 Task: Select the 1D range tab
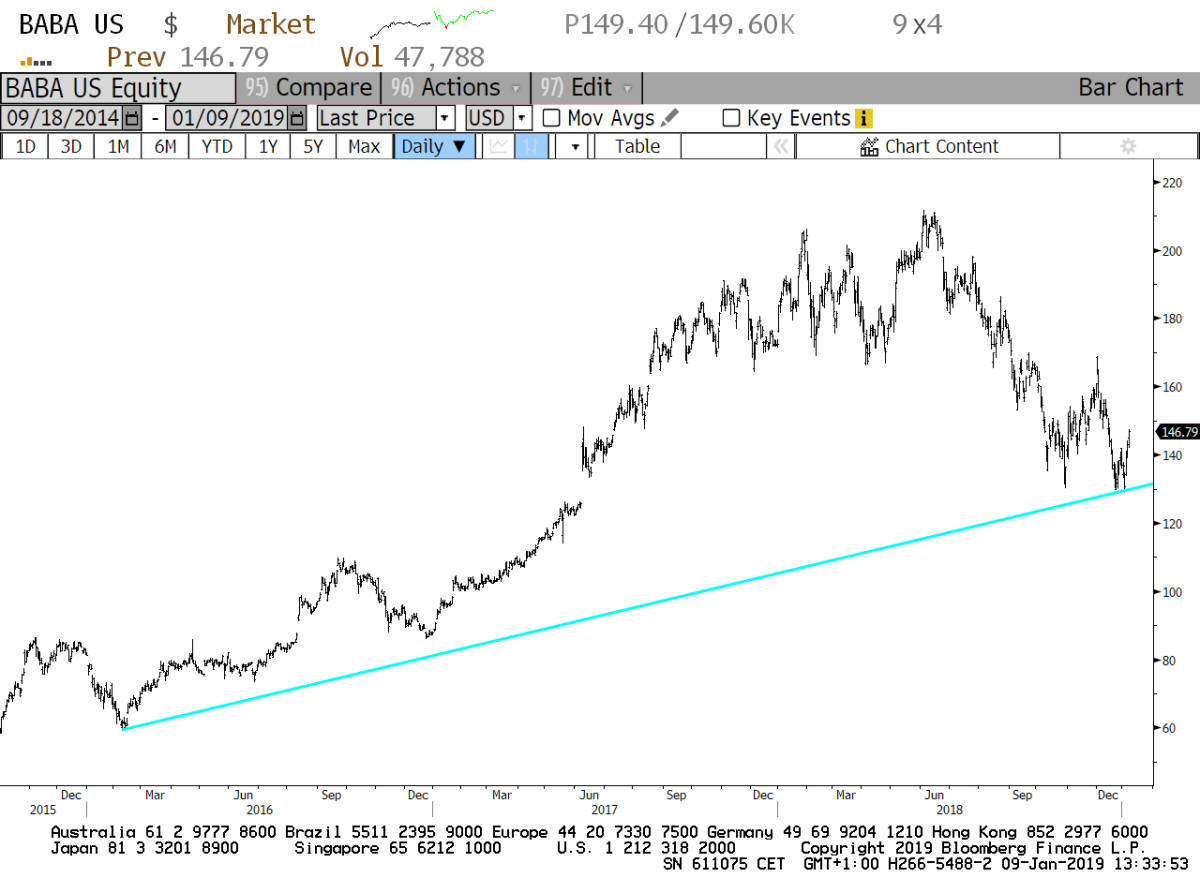[x=25, y=146]
